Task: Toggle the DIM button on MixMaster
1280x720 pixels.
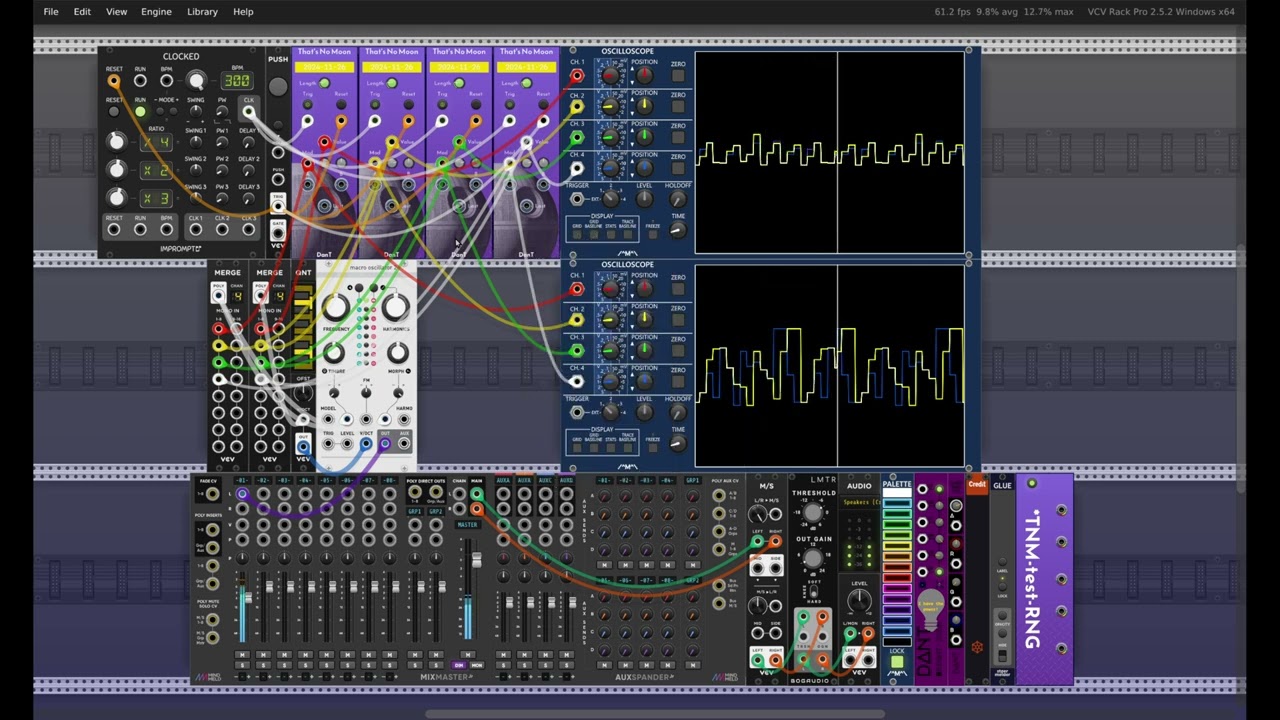Action: click(460, 665)
